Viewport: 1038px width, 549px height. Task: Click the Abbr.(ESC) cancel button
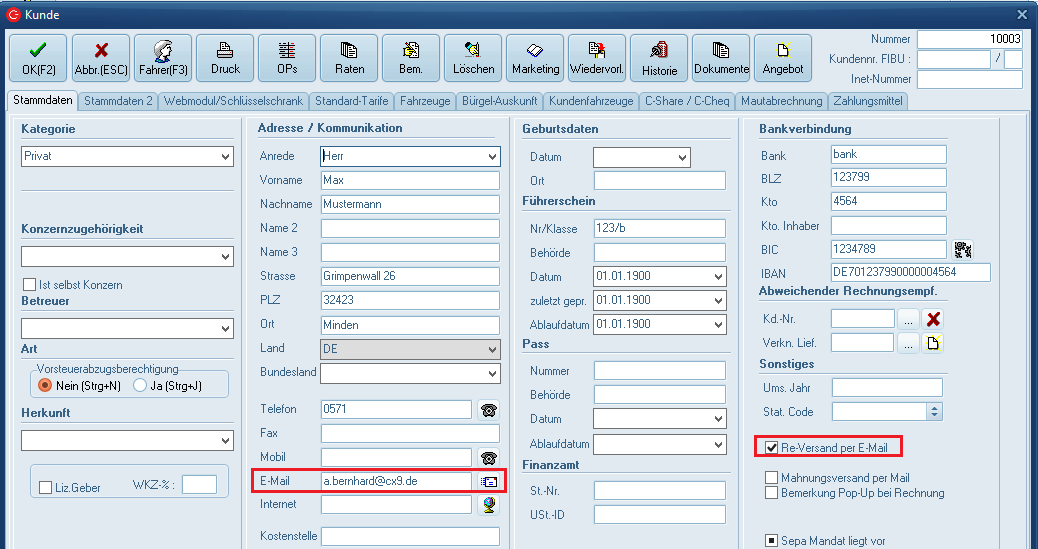[x=100, y=58]
